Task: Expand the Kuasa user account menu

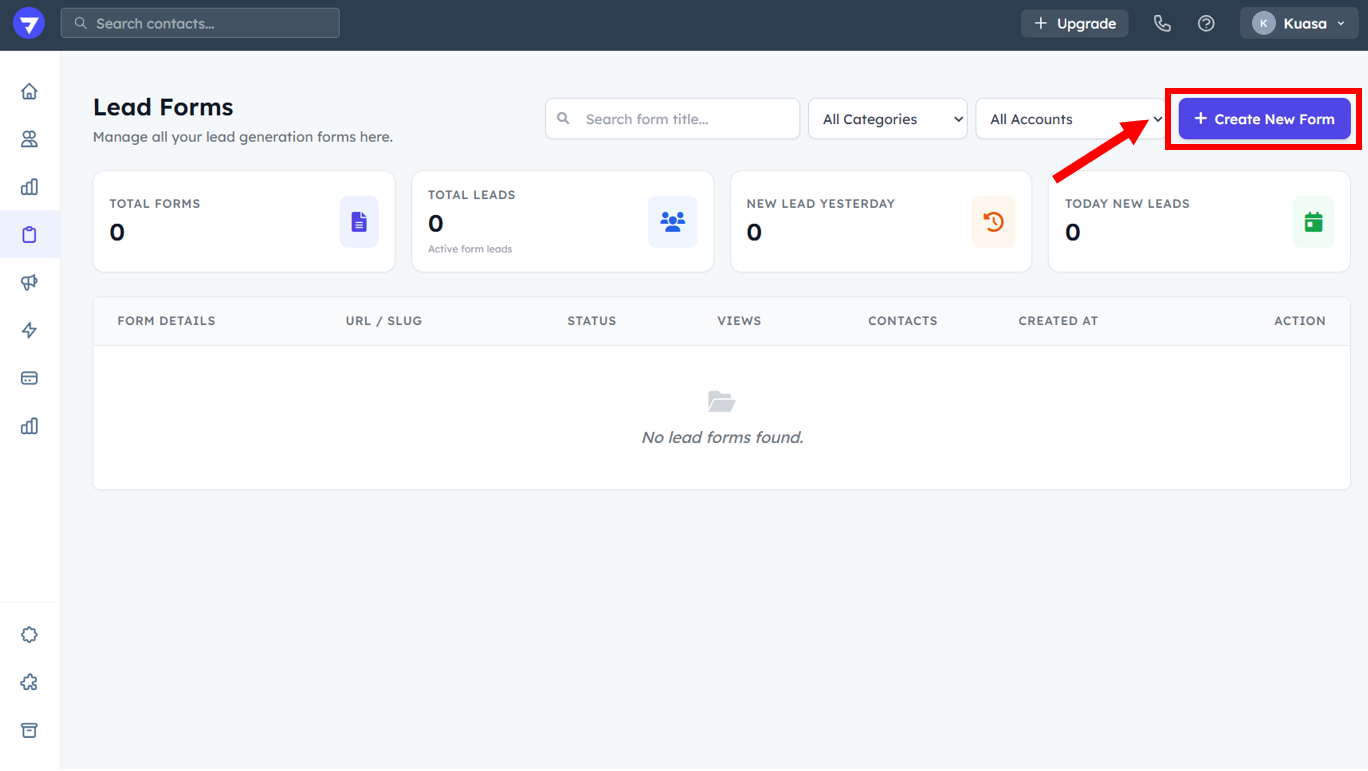Action: tap(1297, 23)
